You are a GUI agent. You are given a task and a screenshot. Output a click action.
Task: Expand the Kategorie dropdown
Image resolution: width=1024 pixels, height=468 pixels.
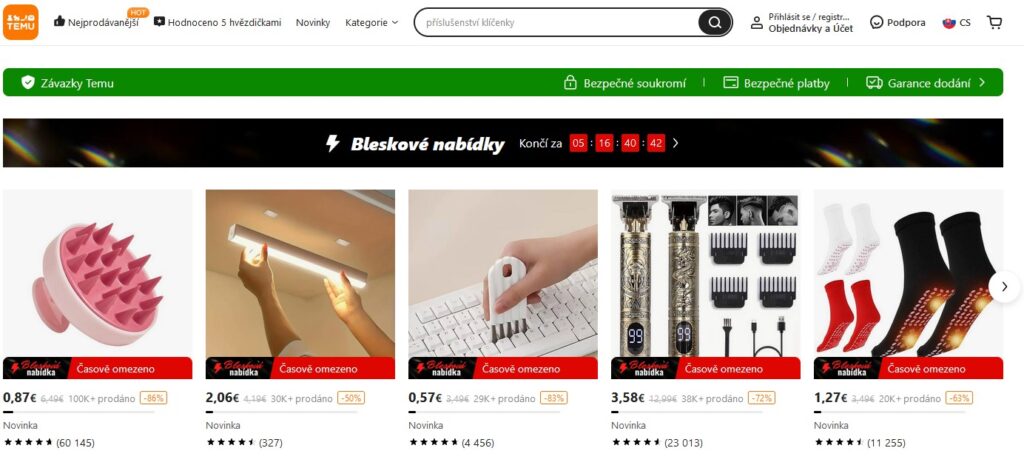(371, 22)
